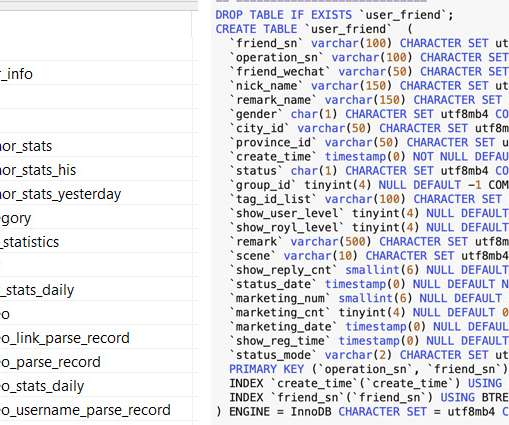Select the row ending '_statistics'

click(x=96, y=242)
